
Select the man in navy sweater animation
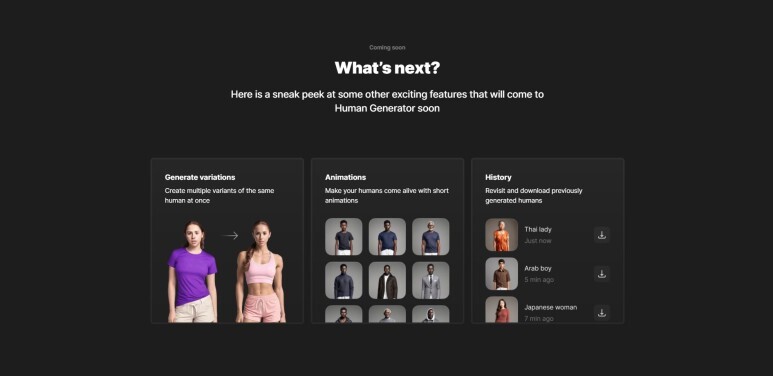(344, 280)
